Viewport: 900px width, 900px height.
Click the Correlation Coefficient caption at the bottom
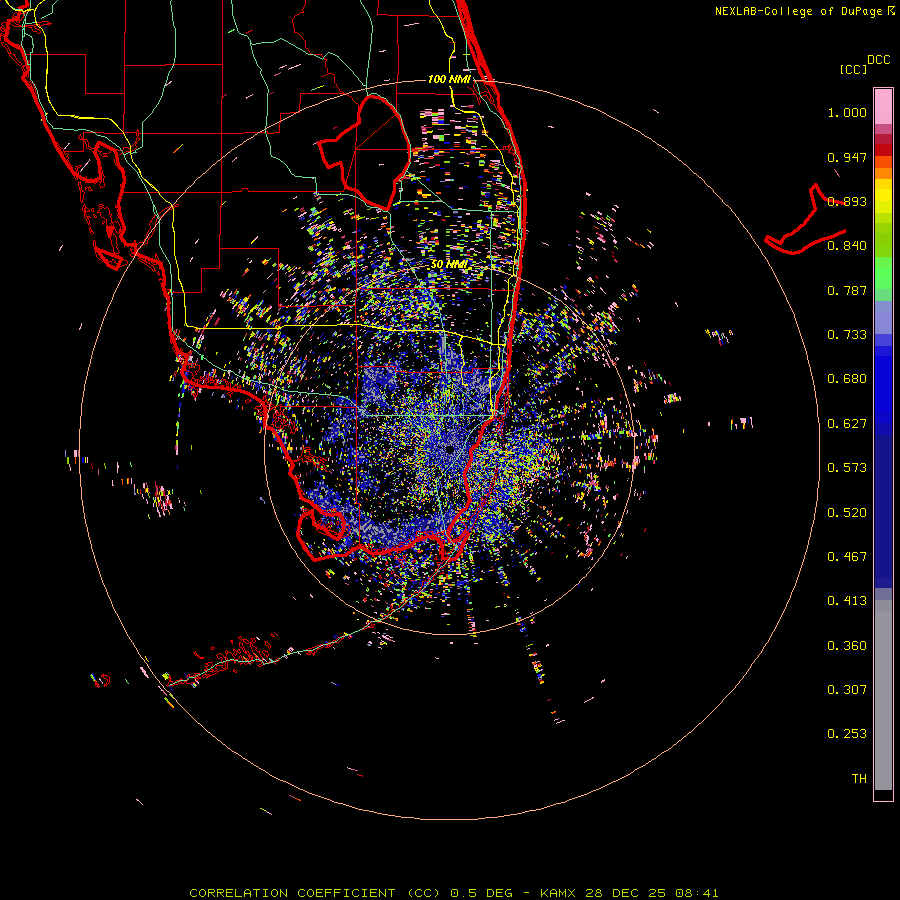point(453,893)
